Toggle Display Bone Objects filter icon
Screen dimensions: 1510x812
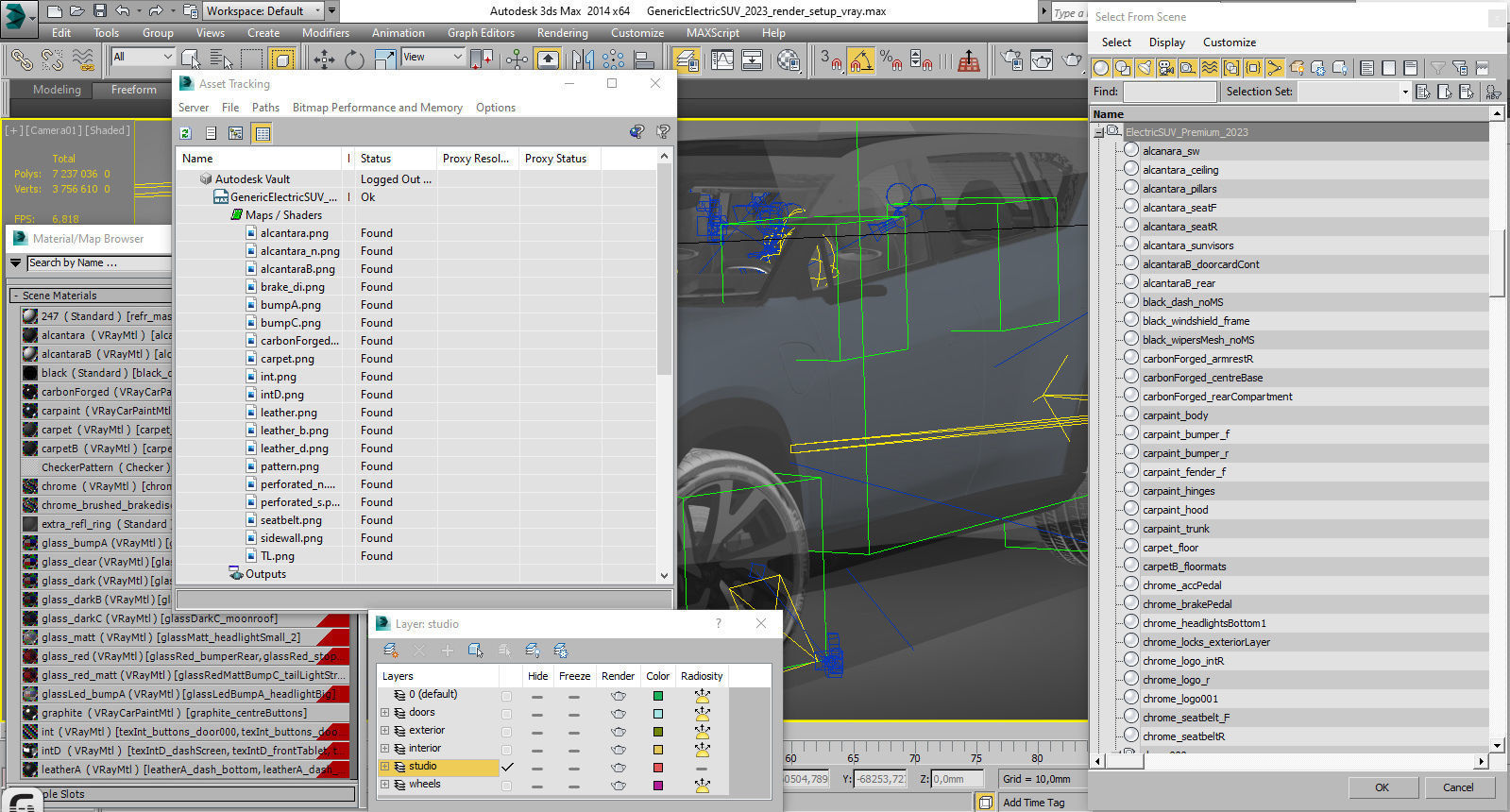[1275, 68]
